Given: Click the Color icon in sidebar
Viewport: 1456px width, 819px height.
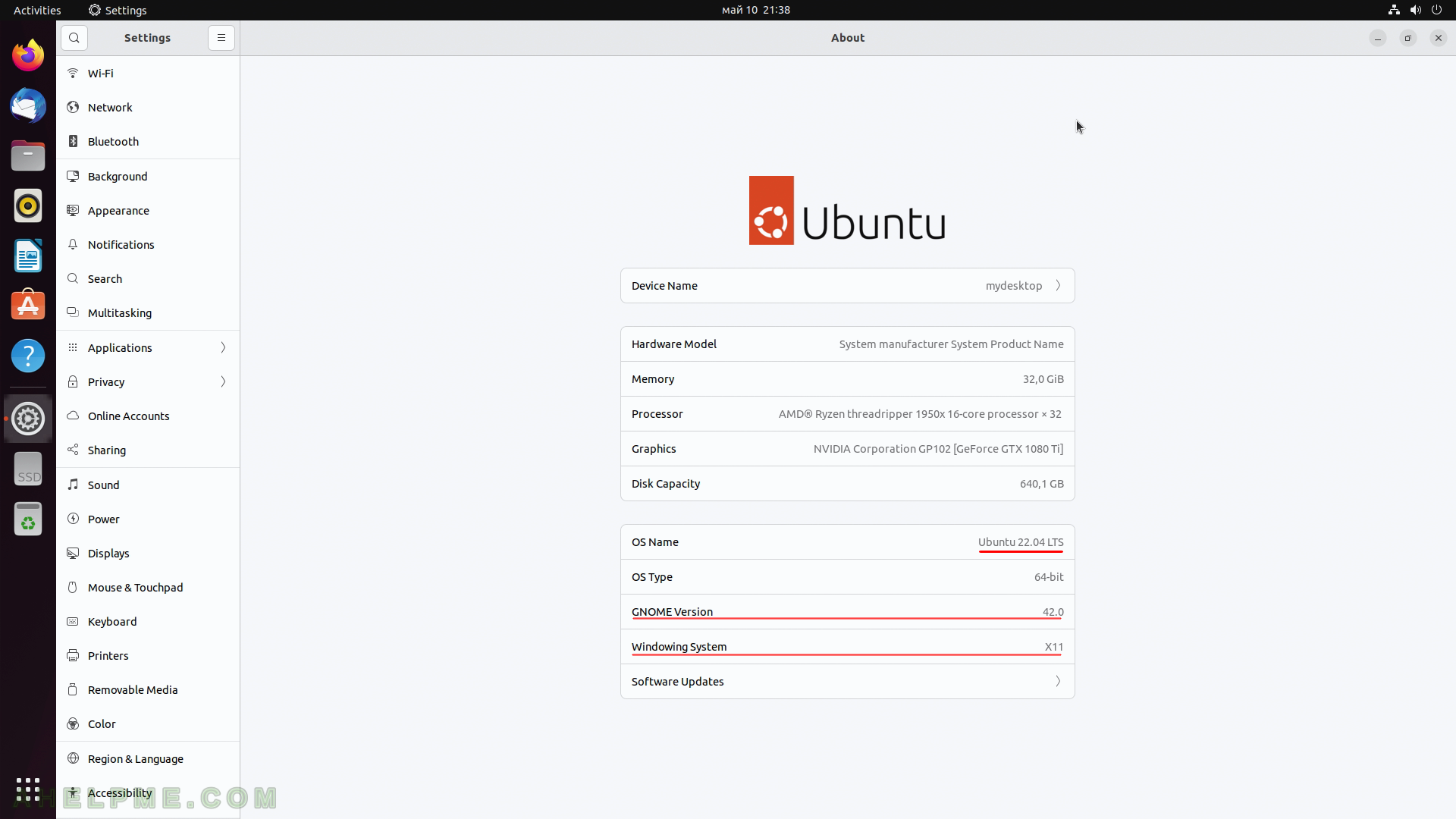Looking at the screenshot, I should pos(73,723).
